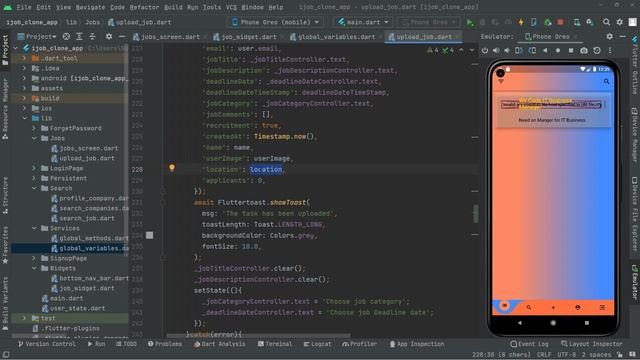Screen dimensions: 640x360
Task: Open Project panel gear options
Action: click(x=109, y=36)
